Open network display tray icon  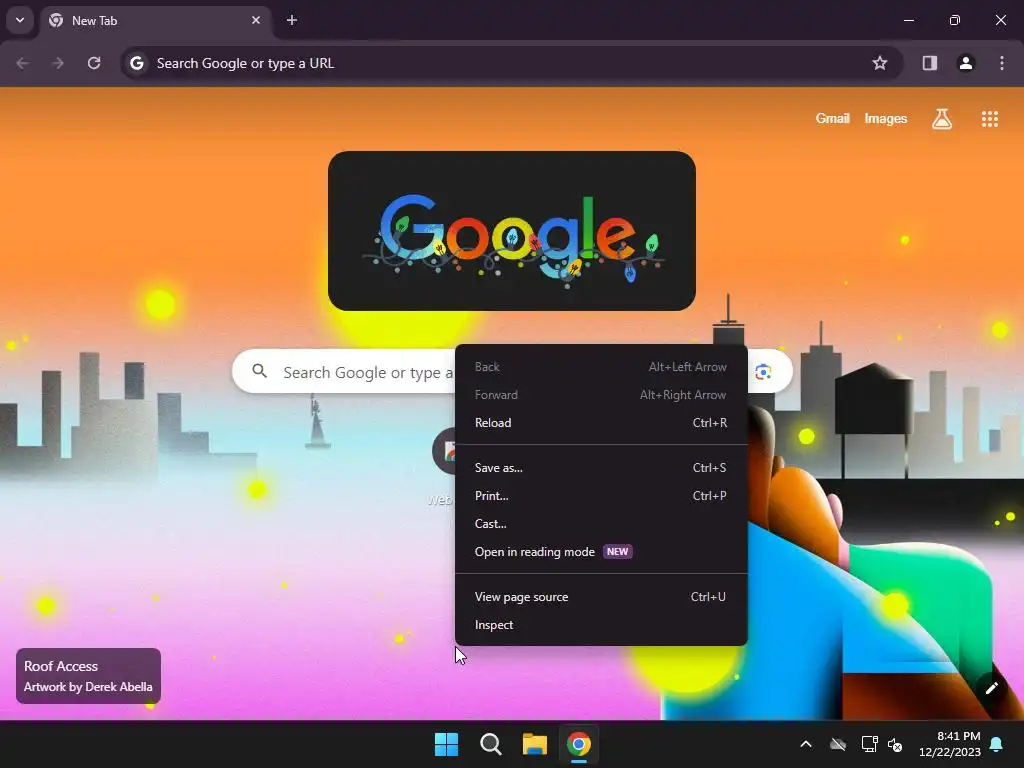[869, 744]
